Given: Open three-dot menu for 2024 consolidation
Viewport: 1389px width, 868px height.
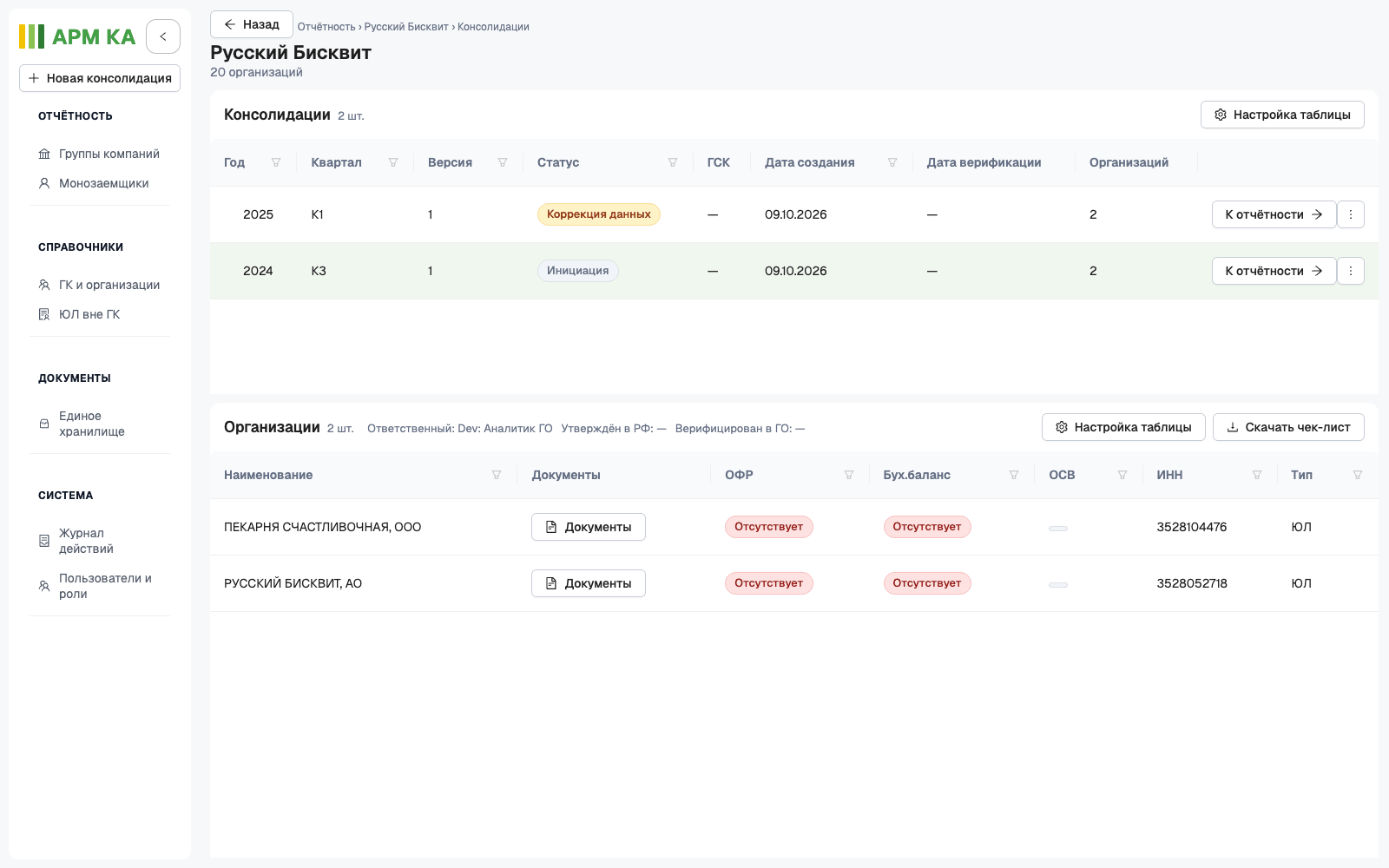Looking at the screenshot, I should pos(1351,271).
